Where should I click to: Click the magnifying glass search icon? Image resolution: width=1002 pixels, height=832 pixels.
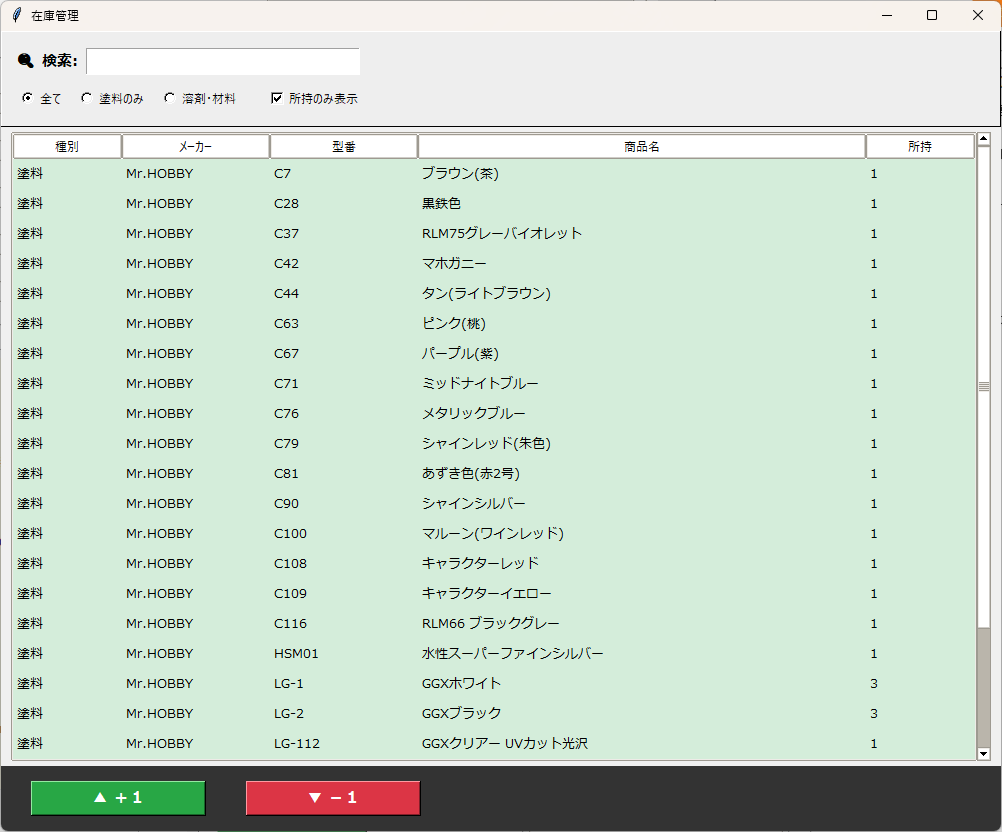26,61
